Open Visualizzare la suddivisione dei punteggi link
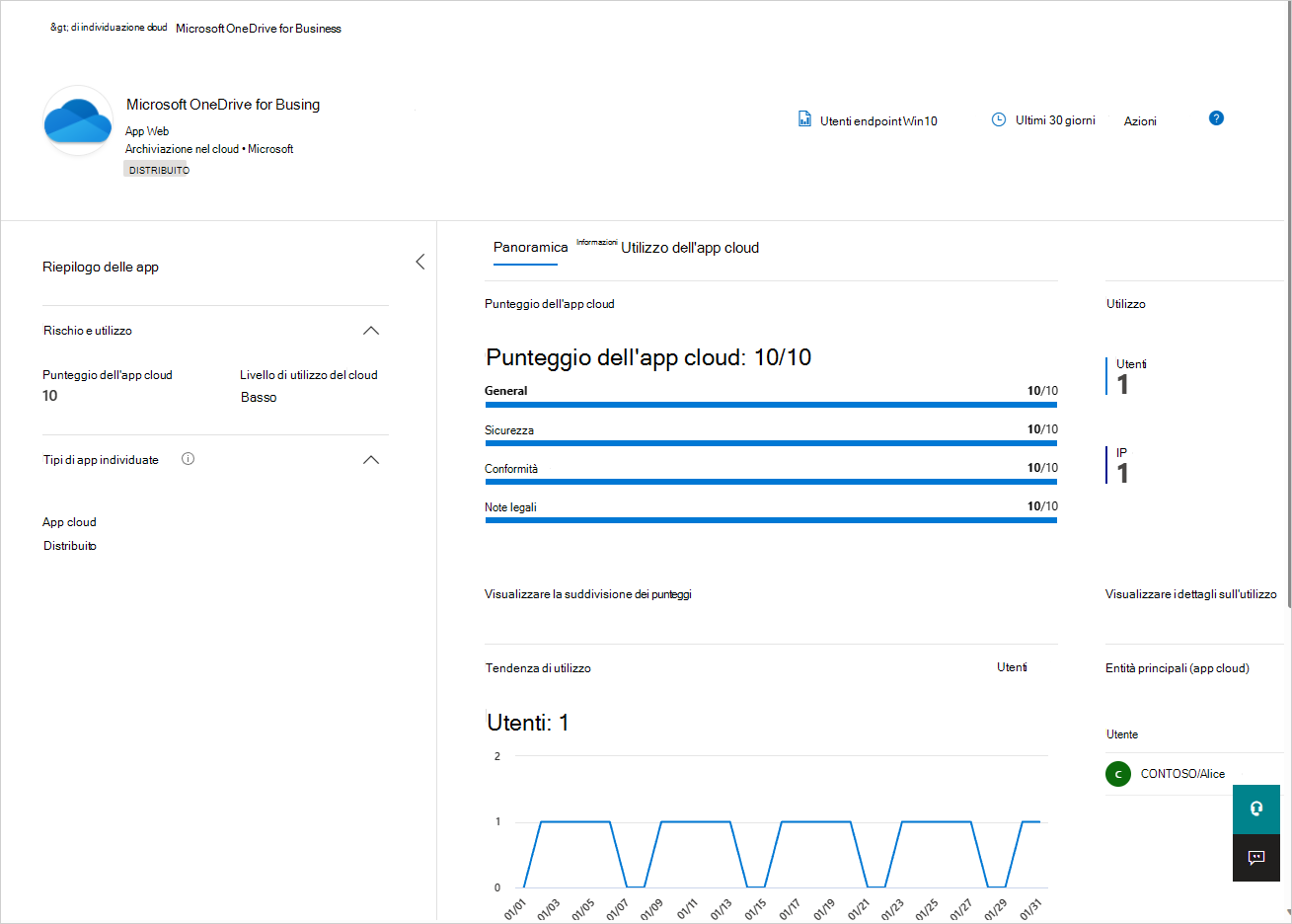The height and width of the screenshot is (924, 1292). (588, 594)
